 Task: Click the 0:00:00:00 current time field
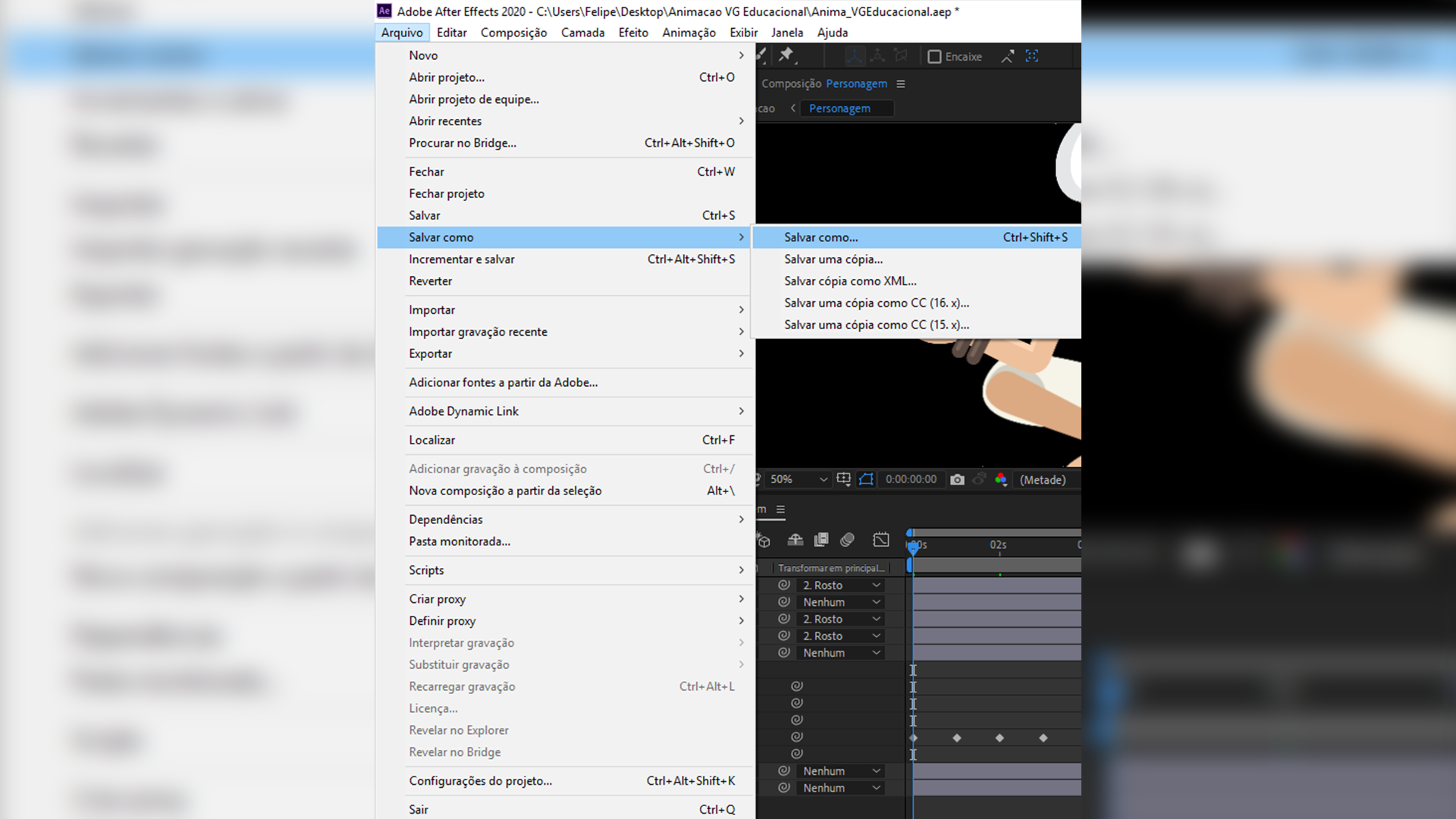click(x=911, y=479)
